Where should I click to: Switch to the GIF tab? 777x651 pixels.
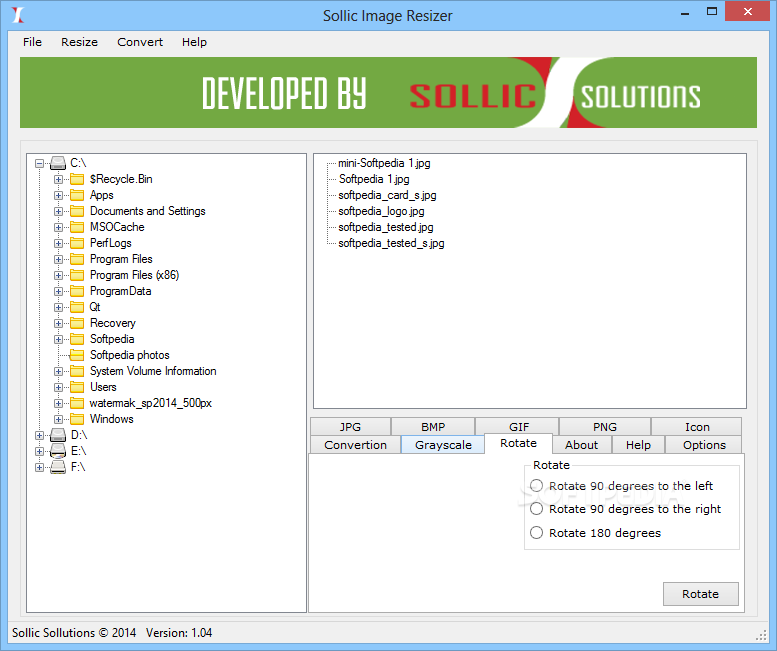519,427
